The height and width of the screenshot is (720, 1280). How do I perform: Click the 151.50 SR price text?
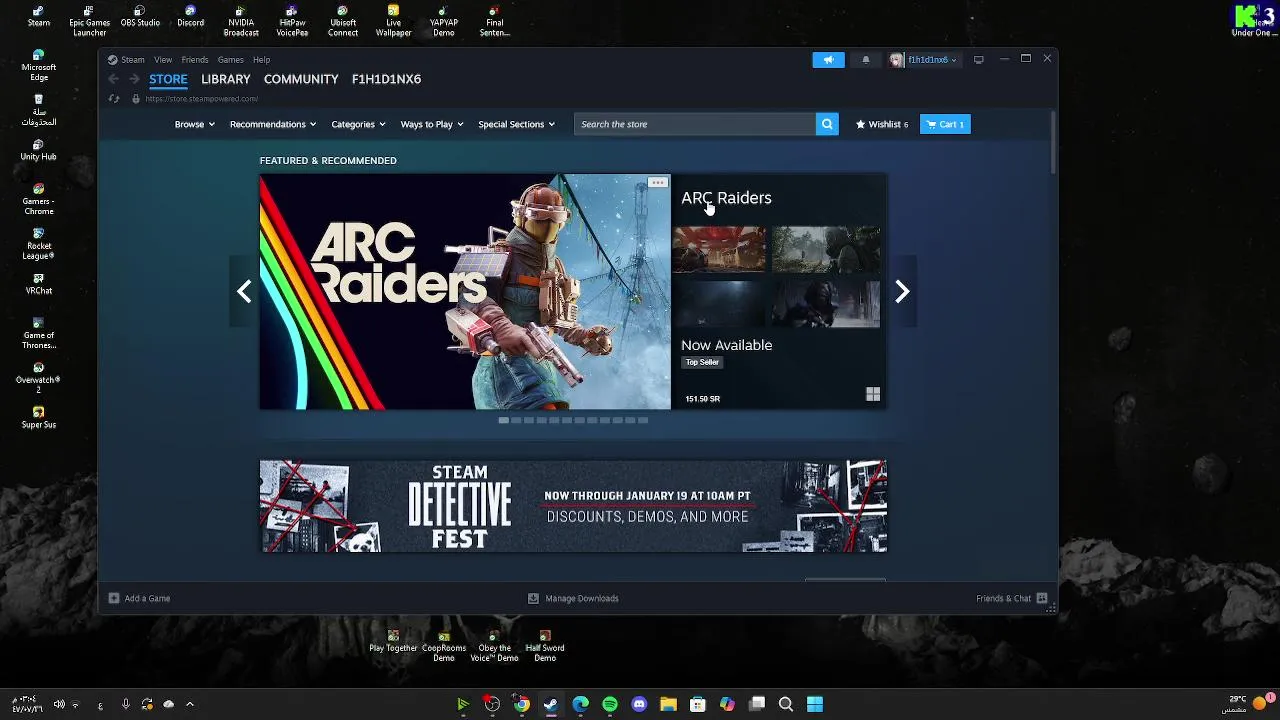702,398
